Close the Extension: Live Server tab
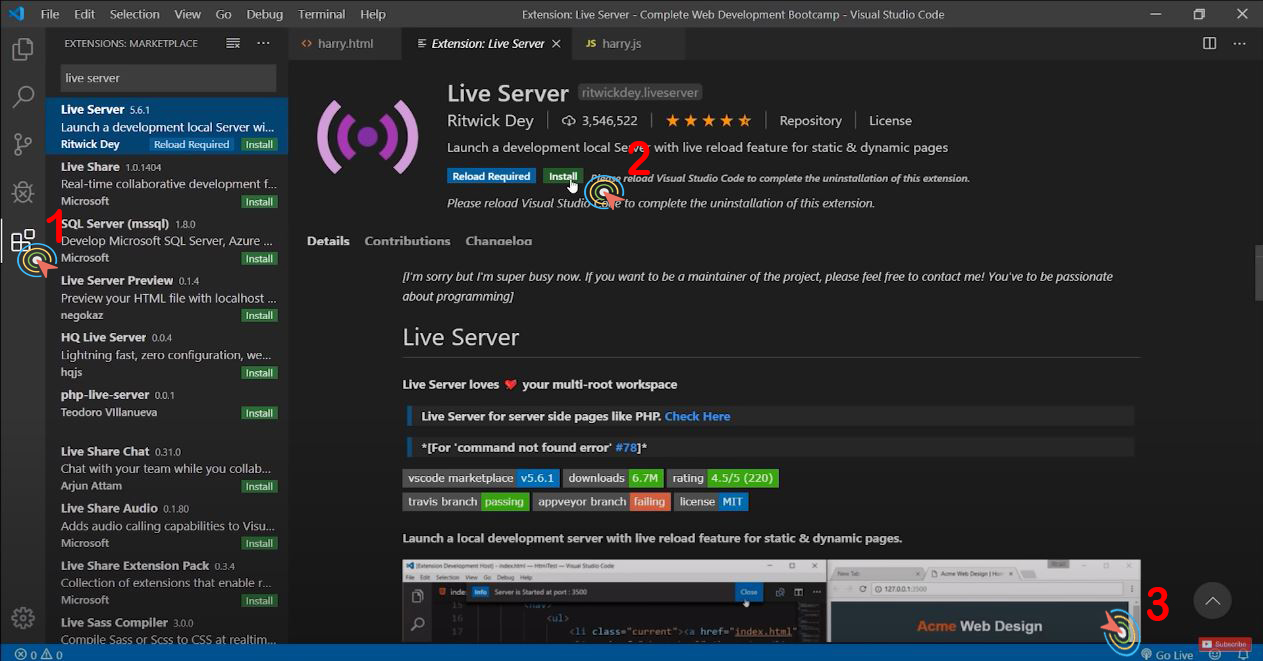 pos(558,44)
